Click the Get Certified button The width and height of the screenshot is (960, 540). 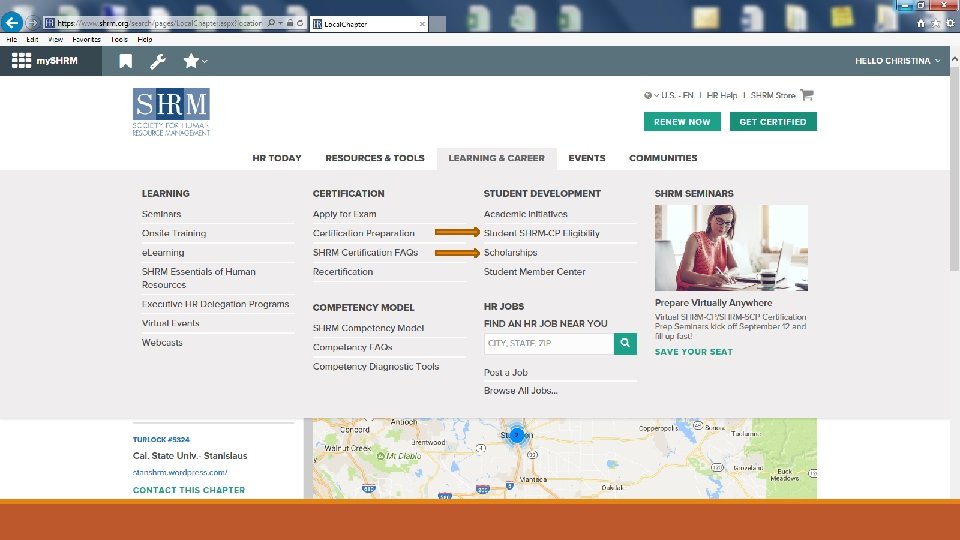coord(773,122)
